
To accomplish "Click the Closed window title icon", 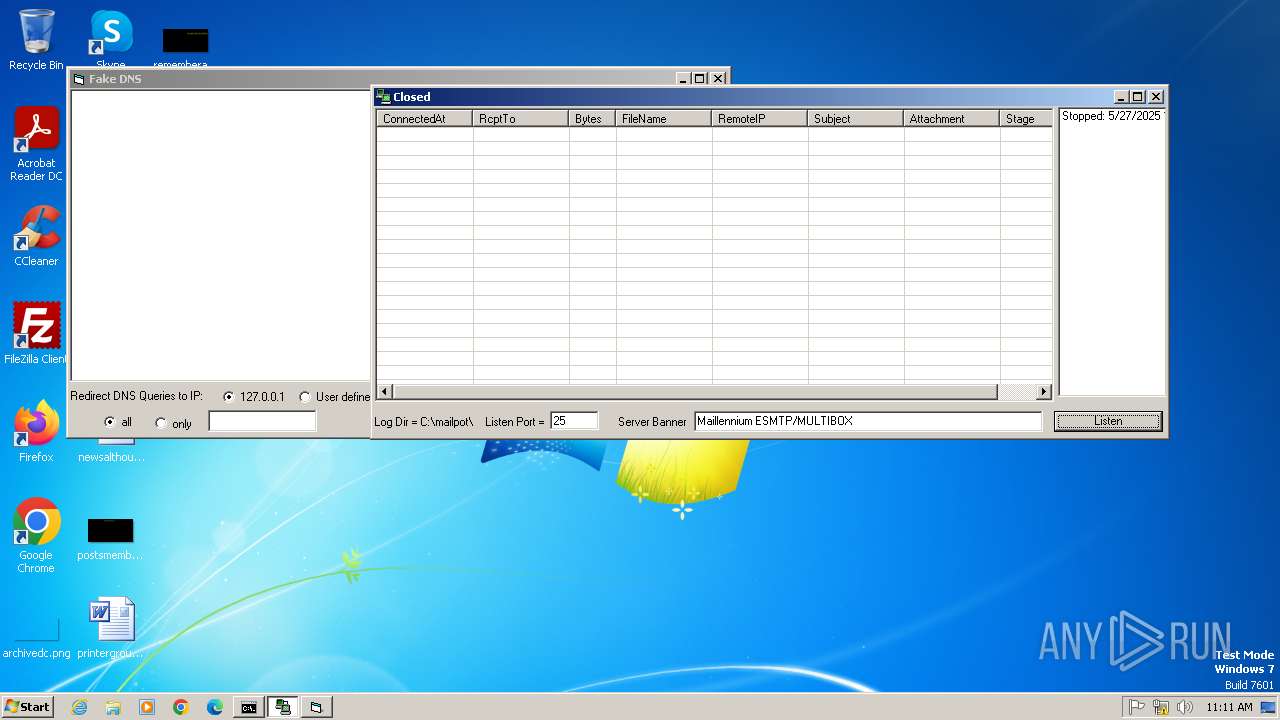I will coord(383,97).
